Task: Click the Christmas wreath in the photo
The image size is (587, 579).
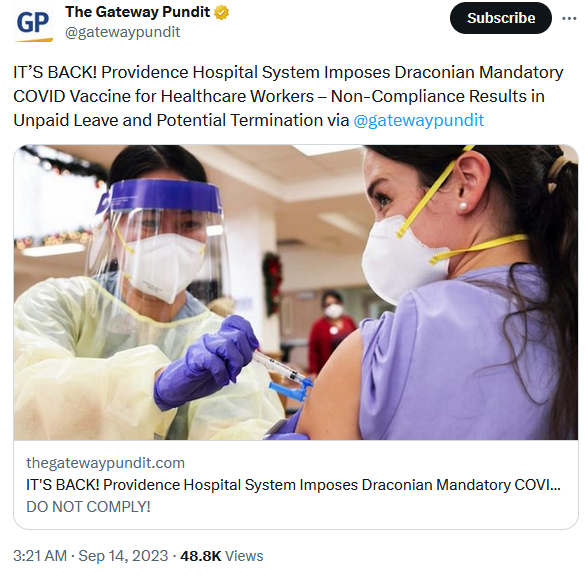Action: coord(272,283)
